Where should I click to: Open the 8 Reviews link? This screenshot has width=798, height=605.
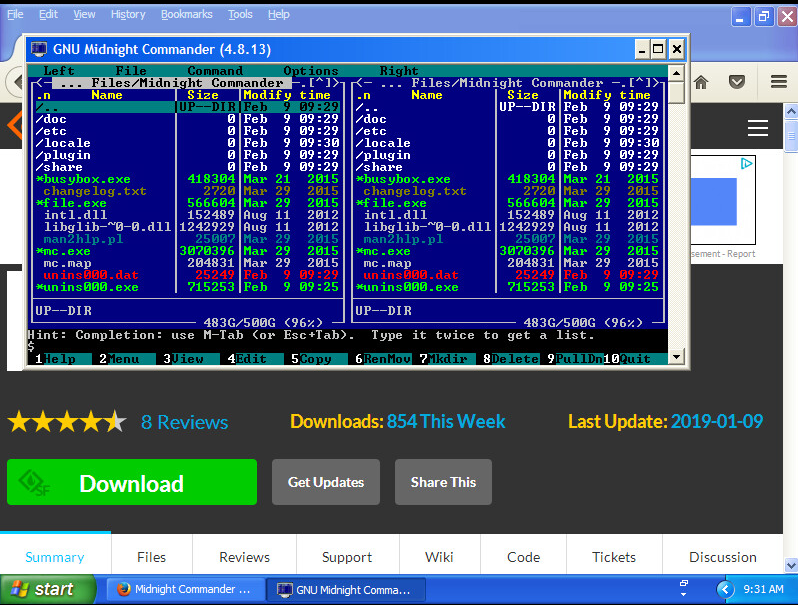184,422
